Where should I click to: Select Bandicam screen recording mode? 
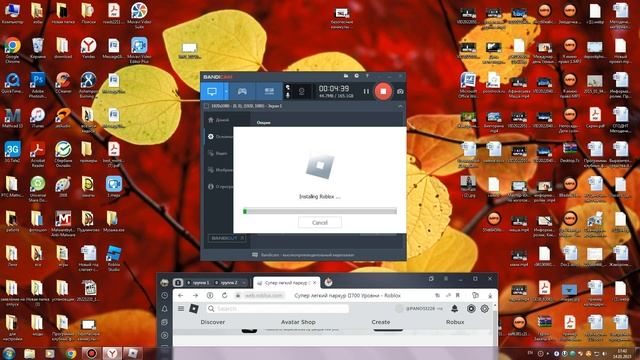point(212,91)
